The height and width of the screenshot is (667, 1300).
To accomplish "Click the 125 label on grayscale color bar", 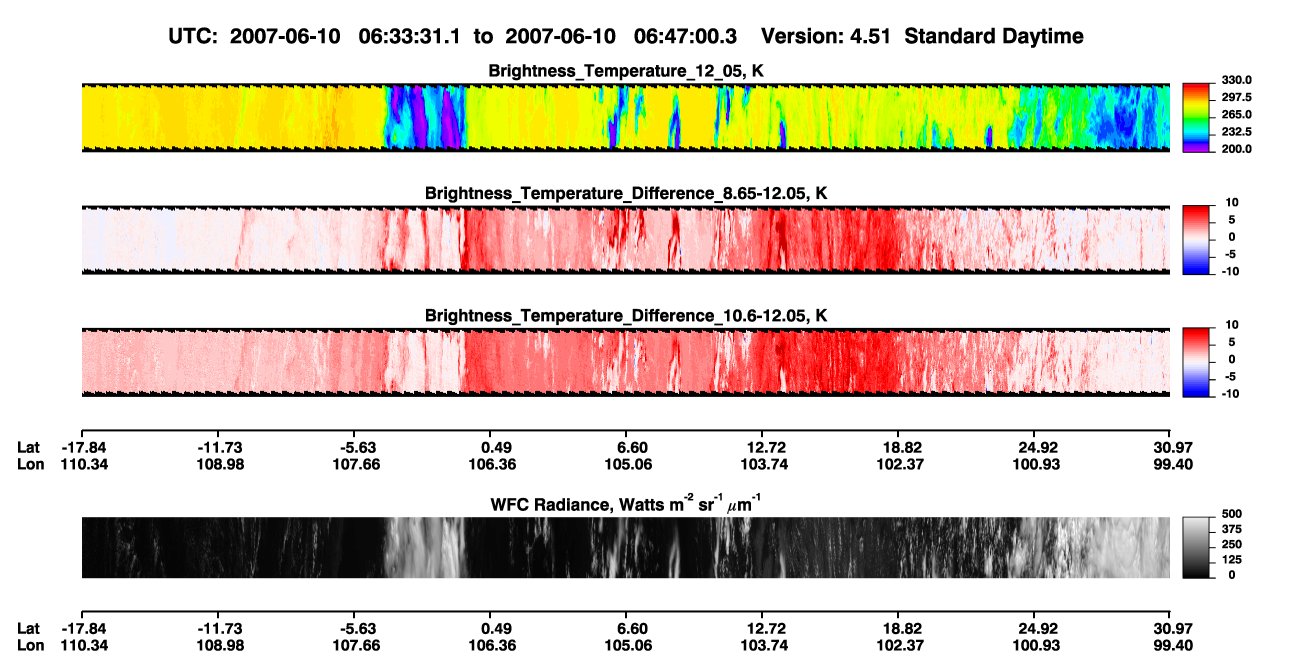I will tap(1233, 560).
